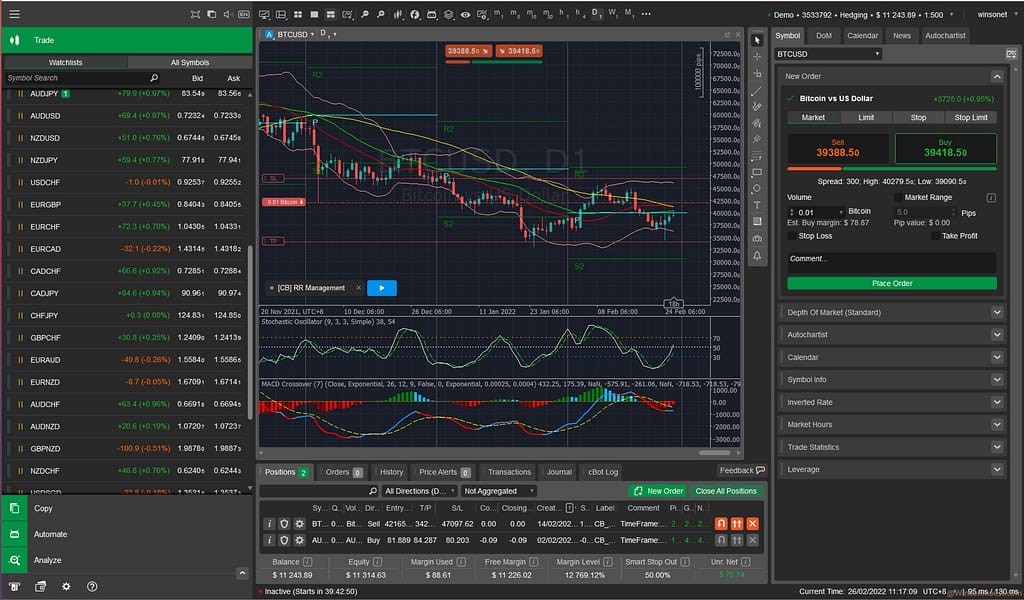The height and width of the screenshot is (600, 1024).
Task: Enable the Stop Loss checkbox
Action: (792, 237)
